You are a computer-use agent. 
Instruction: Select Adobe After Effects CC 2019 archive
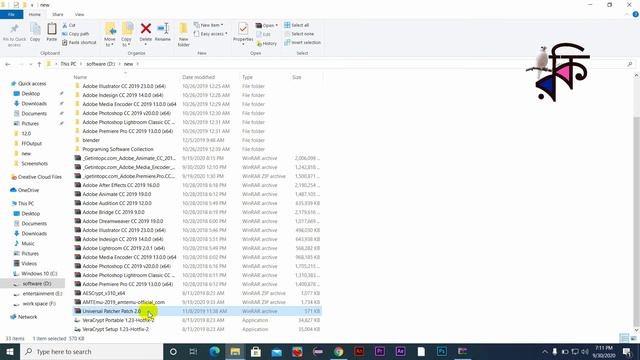(x=121, y=185)
